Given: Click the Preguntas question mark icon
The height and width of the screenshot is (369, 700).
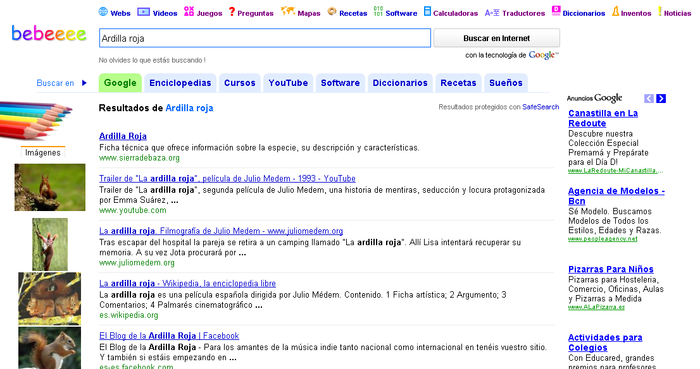Looking at the screenshot, I should click(x=232, y=12).
